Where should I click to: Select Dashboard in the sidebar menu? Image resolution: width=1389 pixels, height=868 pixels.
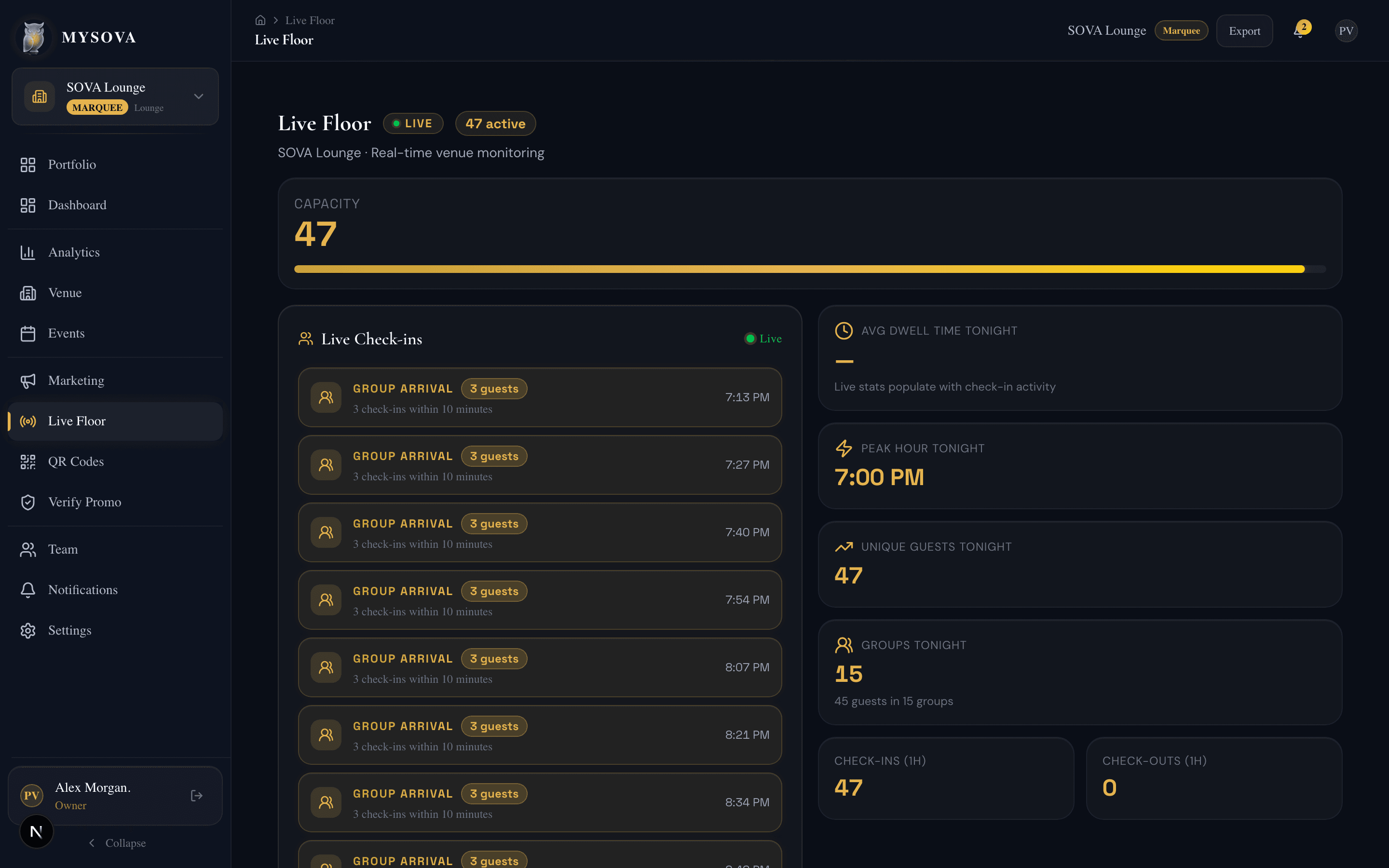click(28, 205)
